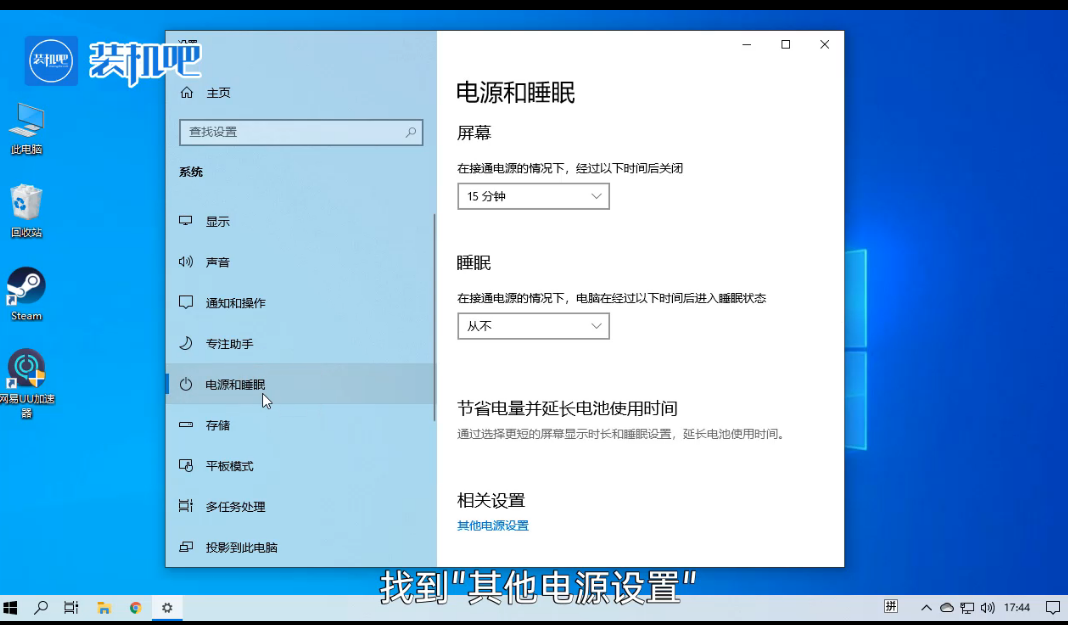This screenshot has width=1068, height=625.
Task: Click the Notifications & actions (通知和操作) icon
Action: (186, 302)
